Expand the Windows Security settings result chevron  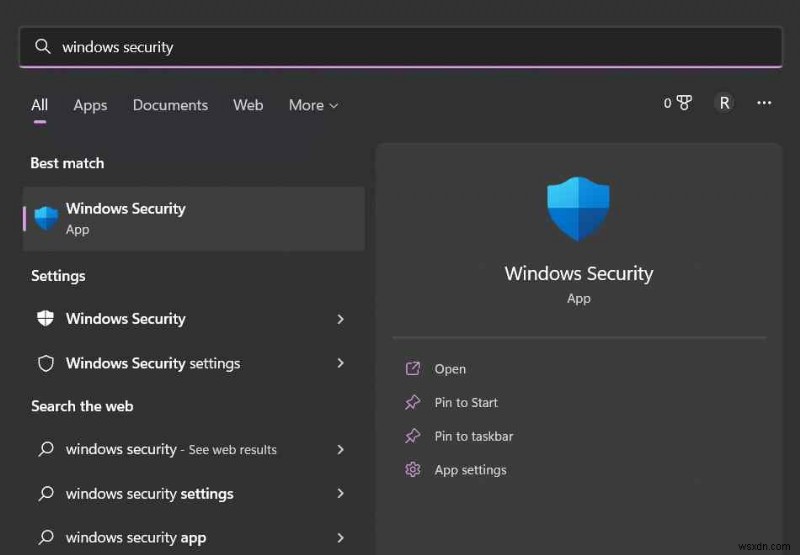(340, 319)
